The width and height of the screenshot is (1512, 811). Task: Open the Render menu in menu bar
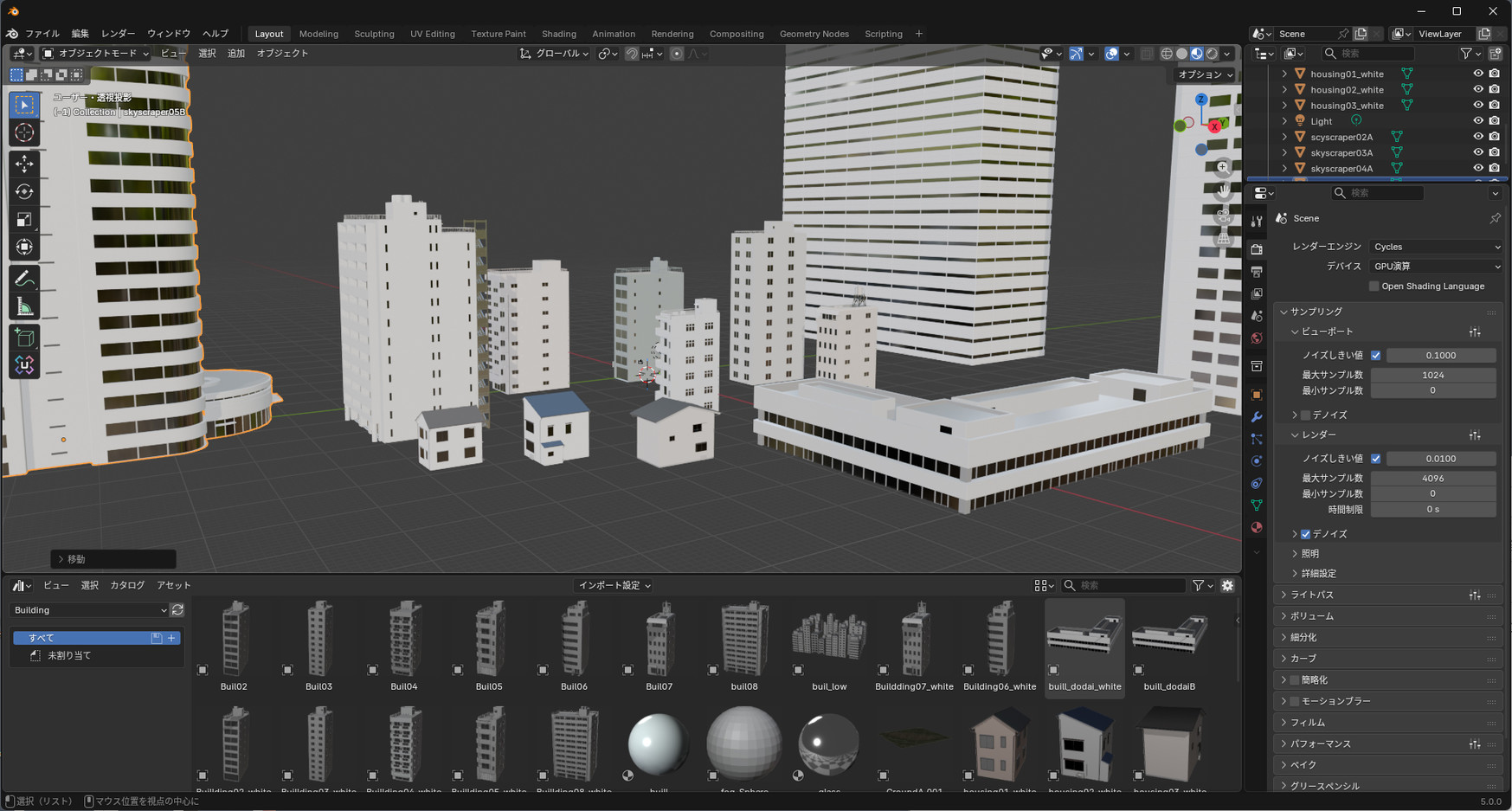point(118,34)
